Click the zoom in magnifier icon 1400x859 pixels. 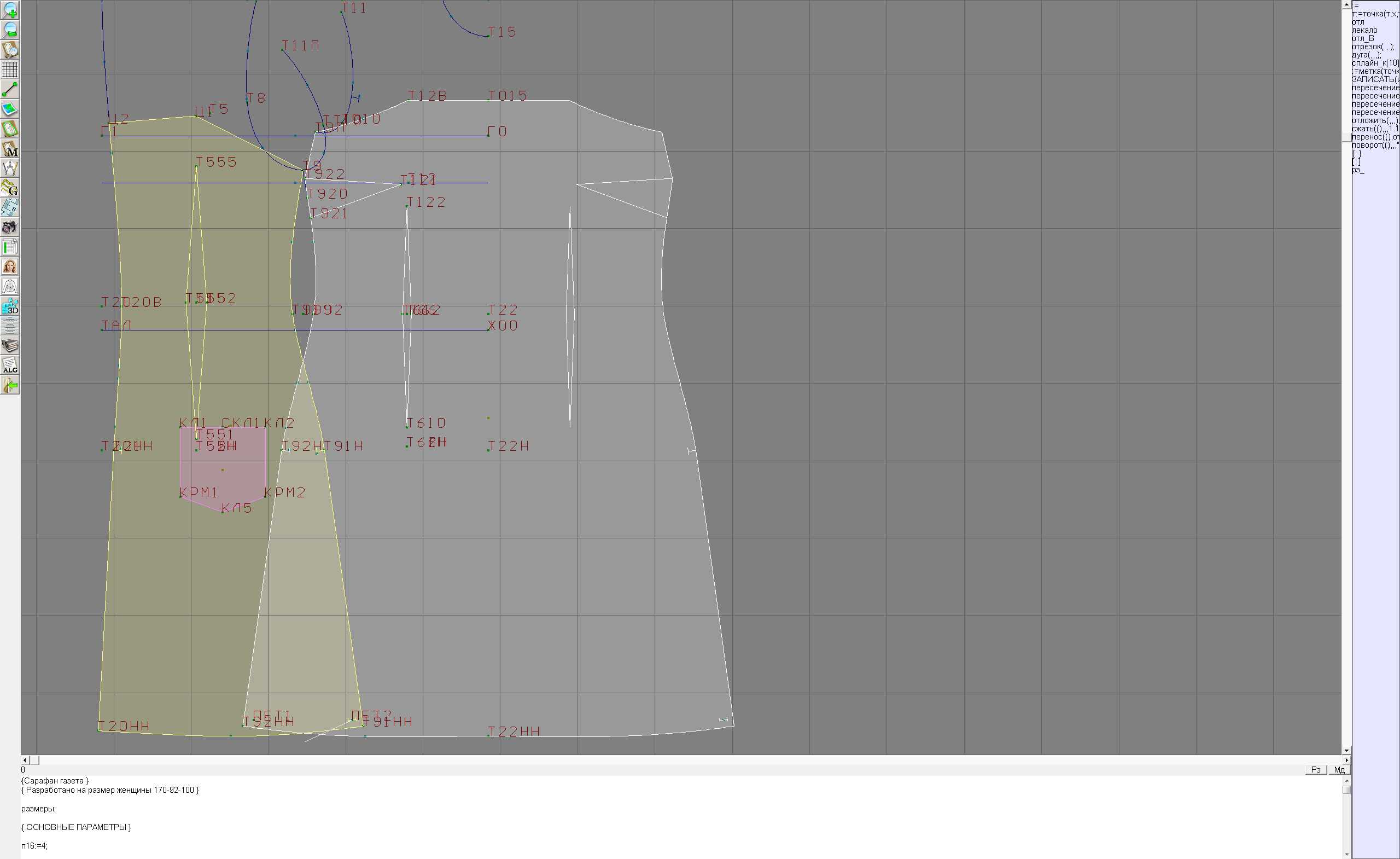(10, 10)
